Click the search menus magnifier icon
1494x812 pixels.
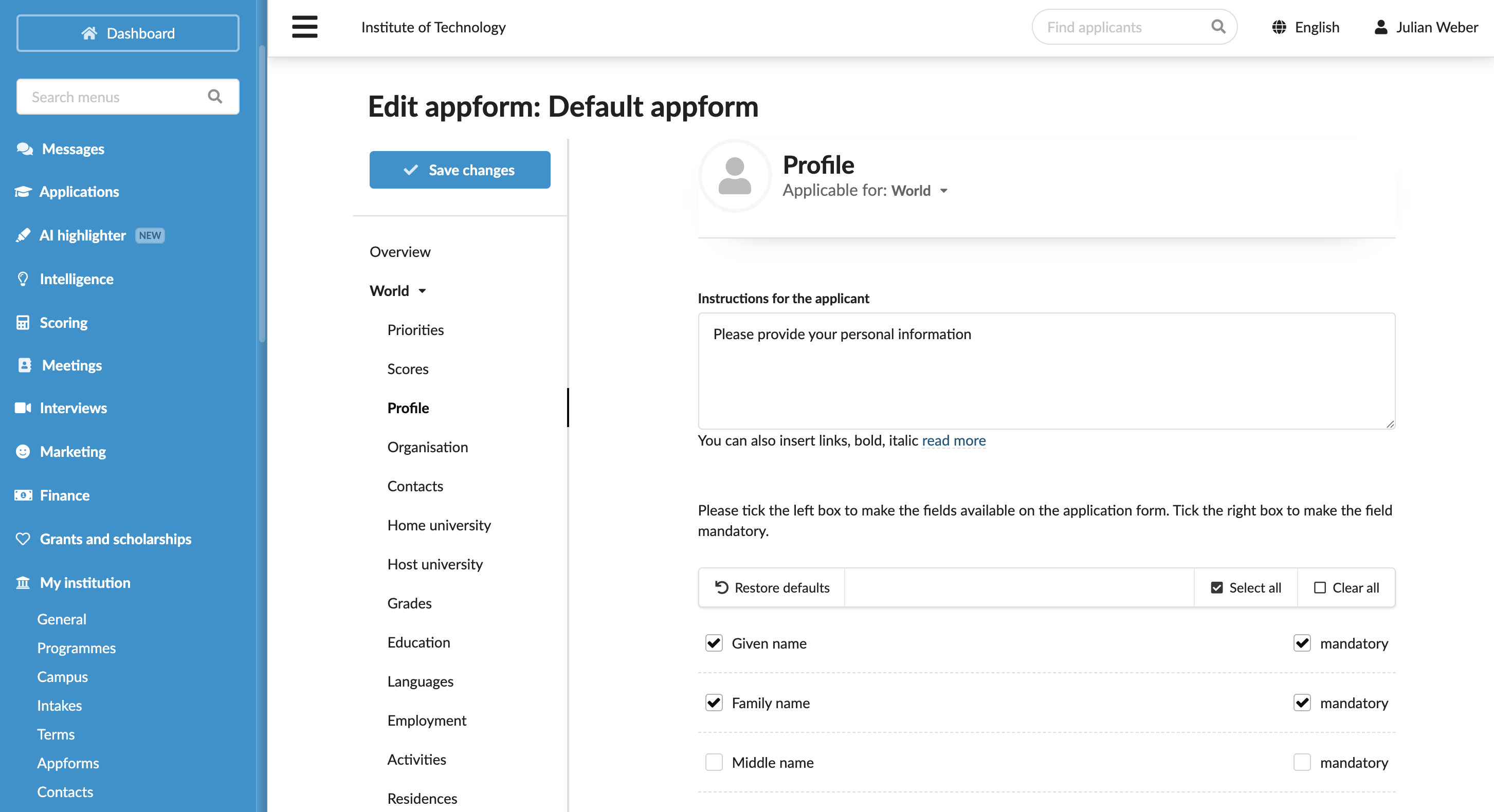coord(214,96)
